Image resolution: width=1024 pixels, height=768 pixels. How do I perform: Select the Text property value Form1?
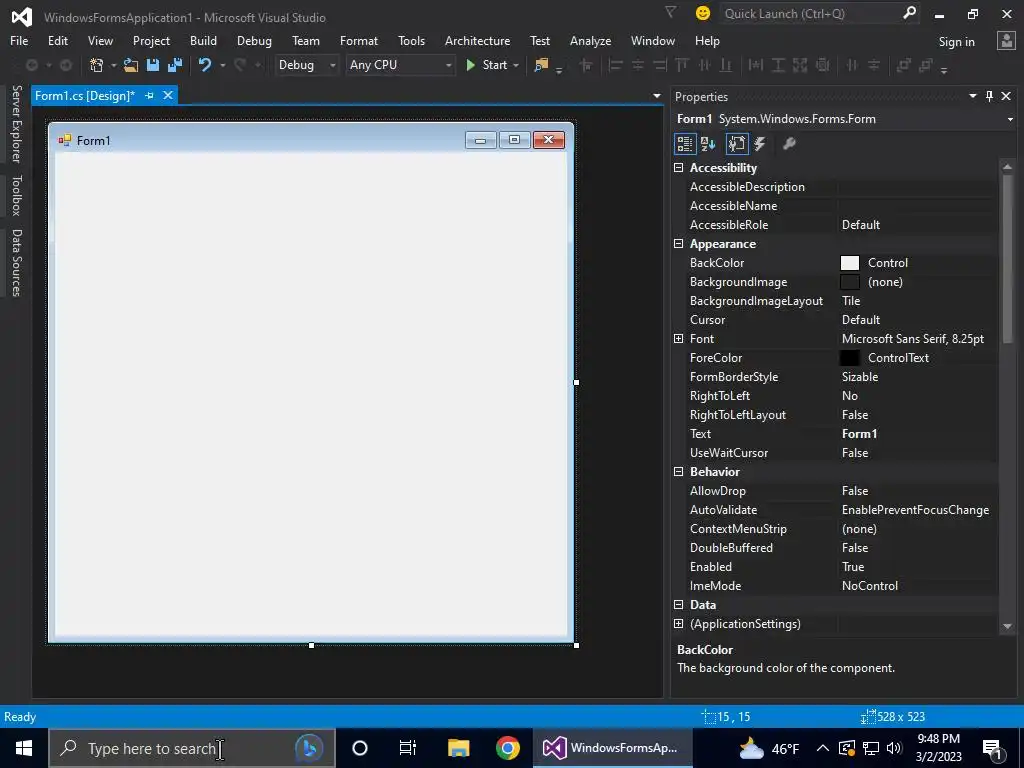point(859,434)
